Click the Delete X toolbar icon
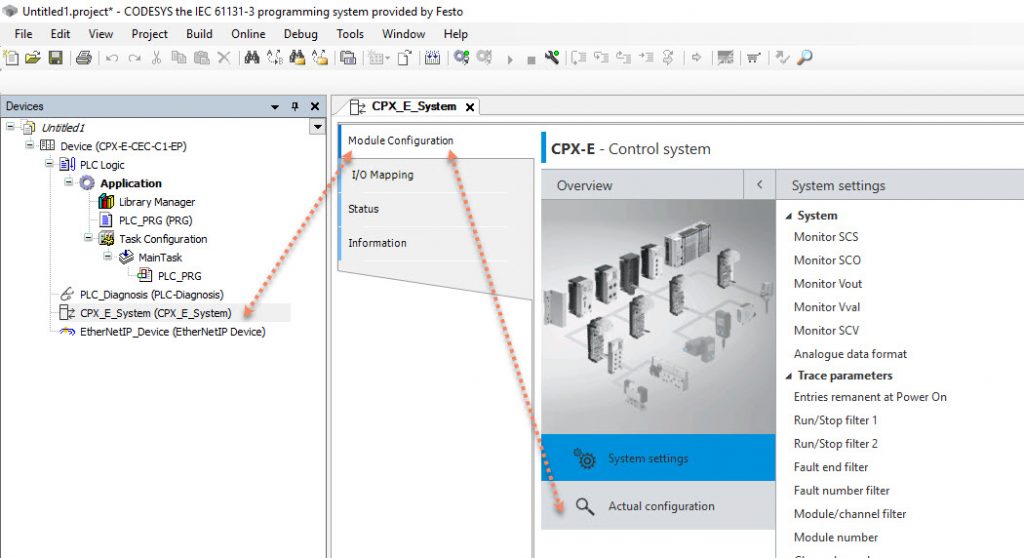Screen dimensions: 1024x558 224,58
